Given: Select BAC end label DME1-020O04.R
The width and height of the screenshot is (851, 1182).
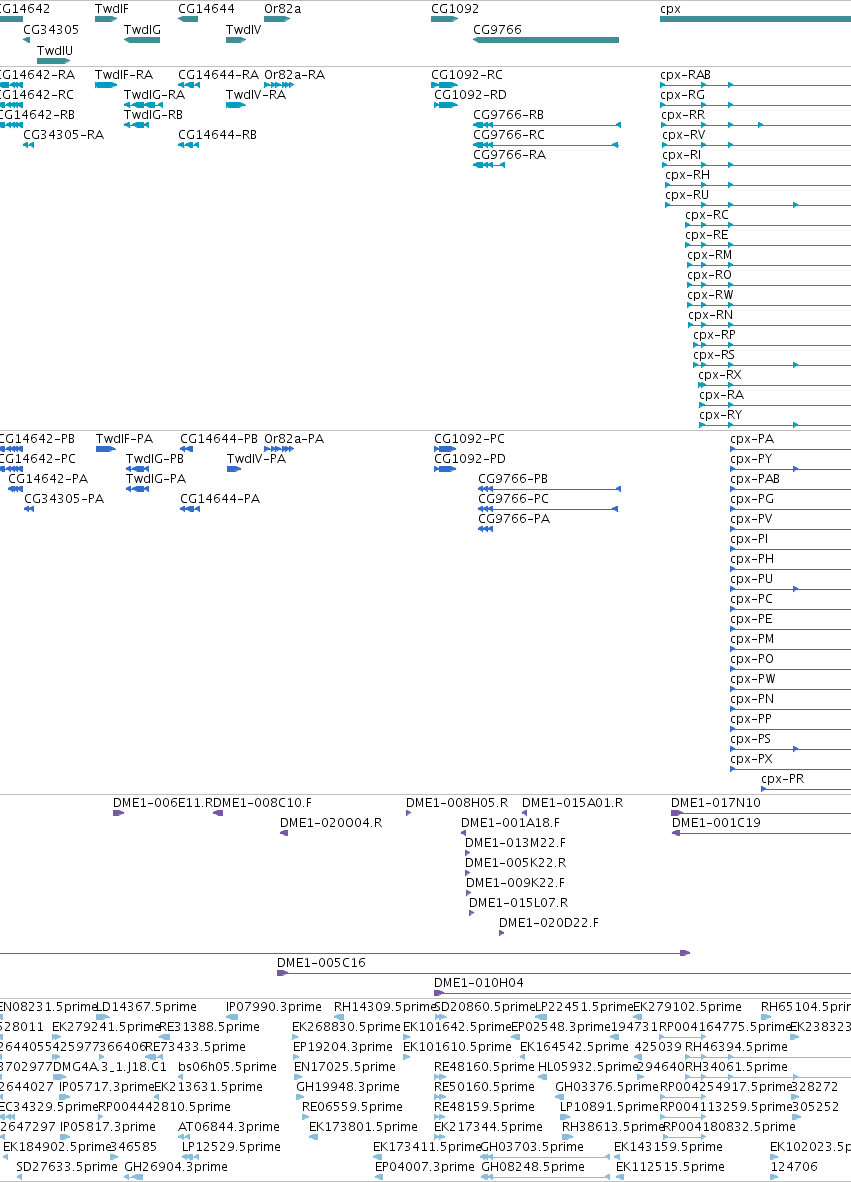Looking at the screenshot, I should pos(331,822).
